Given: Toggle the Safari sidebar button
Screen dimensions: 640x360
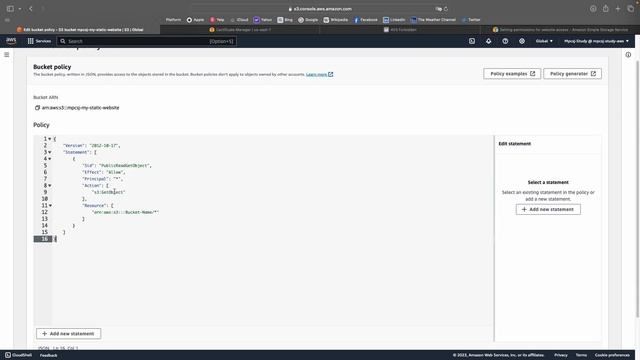Looking at the screenshot, I should pyautogui.click(x=10, y=9).
